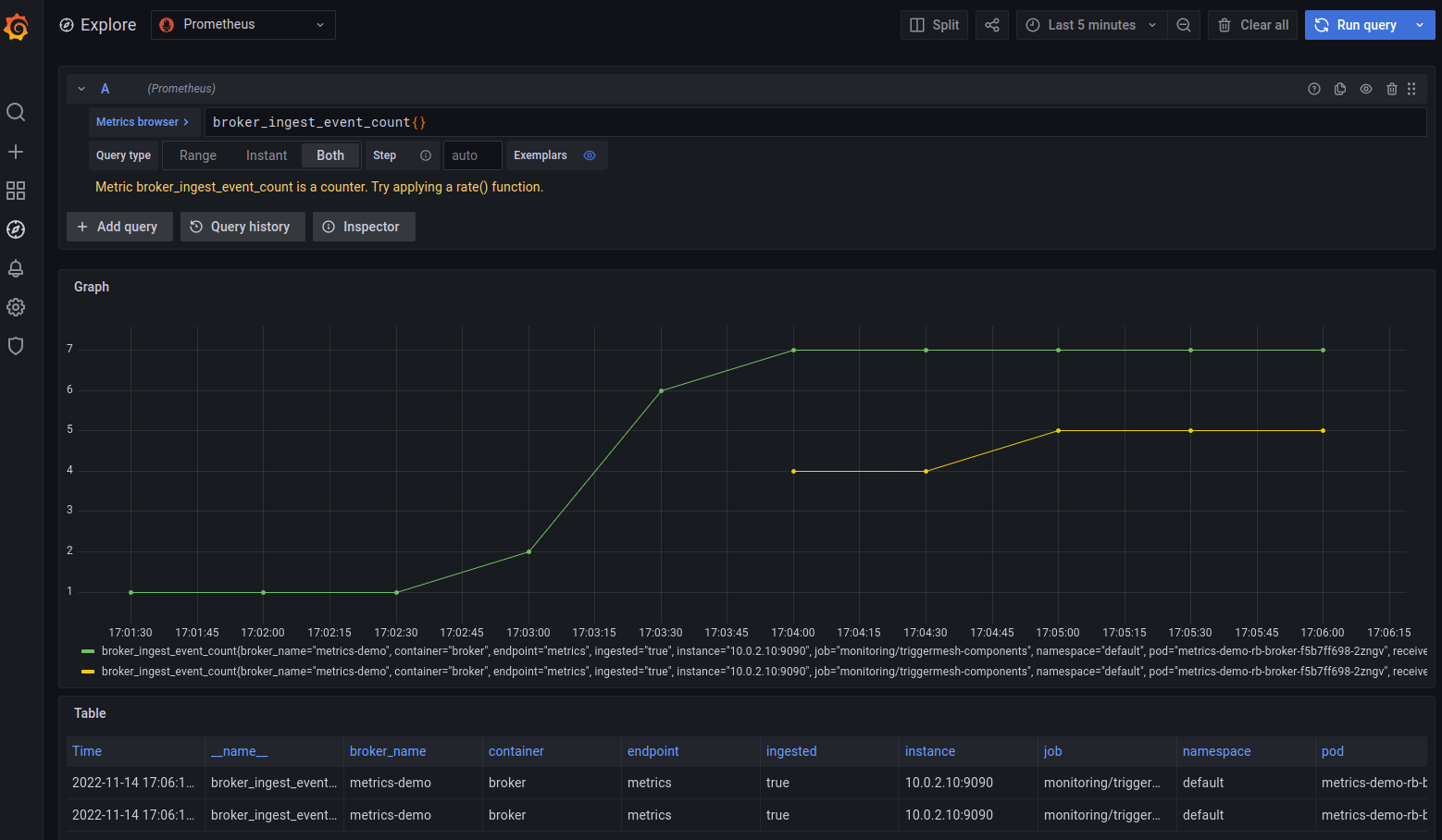1442x840 pixels.
Task: Show query help icon for query A
Action: (x=1314, y=89)
